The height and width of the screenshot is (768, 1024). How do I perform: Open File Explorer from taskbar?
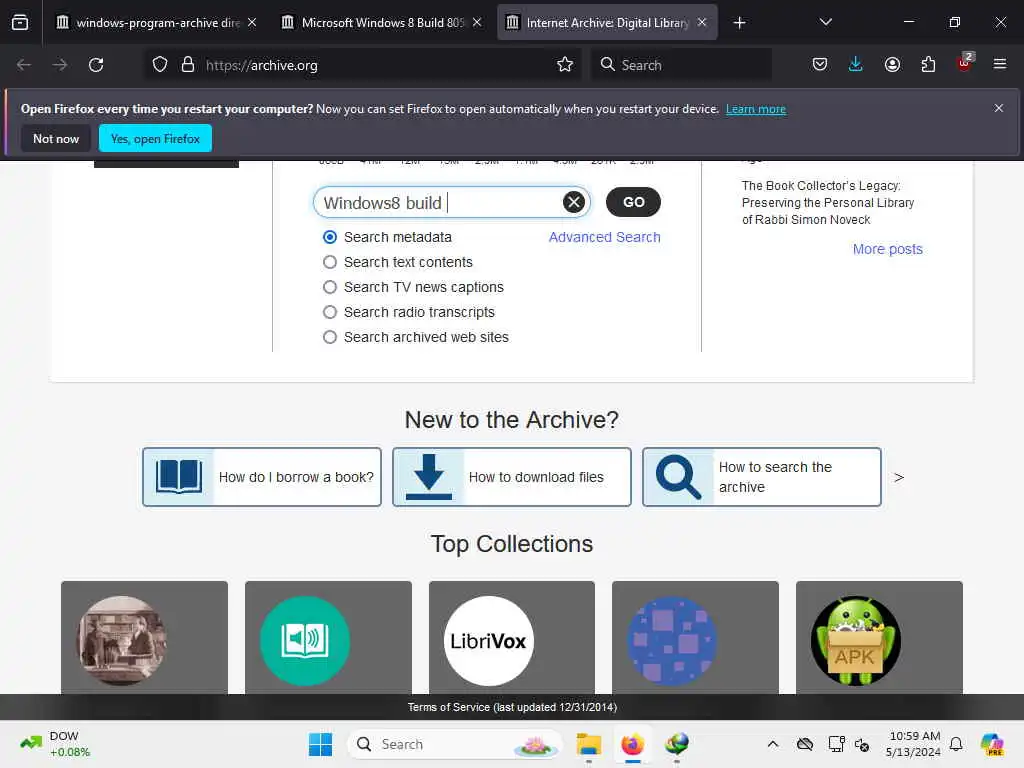click(x=588, y=744)
